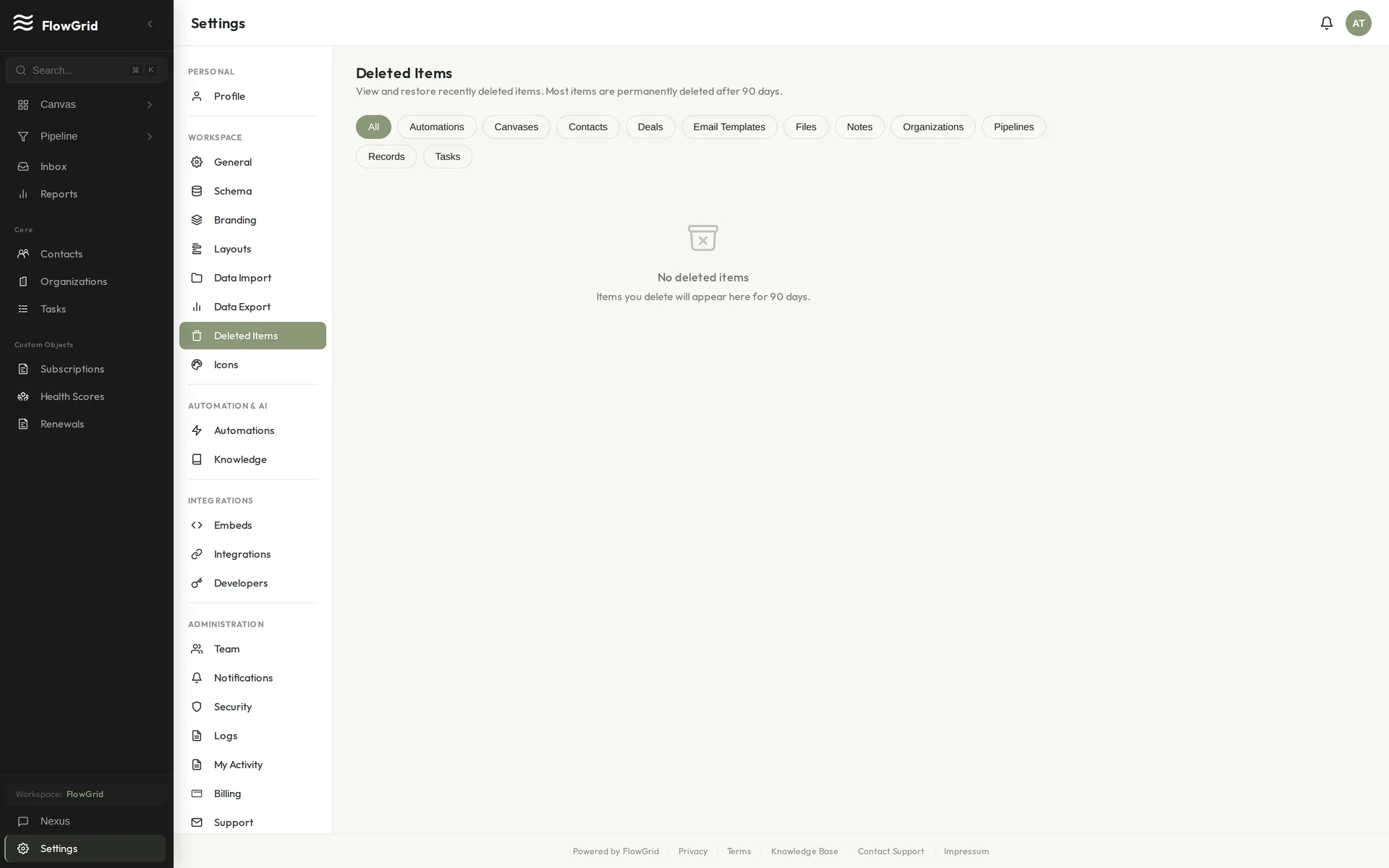Screen dimensions: 1389x868
Task: Click the FlowGrid workspace name selector
Action: click(86, 794)
